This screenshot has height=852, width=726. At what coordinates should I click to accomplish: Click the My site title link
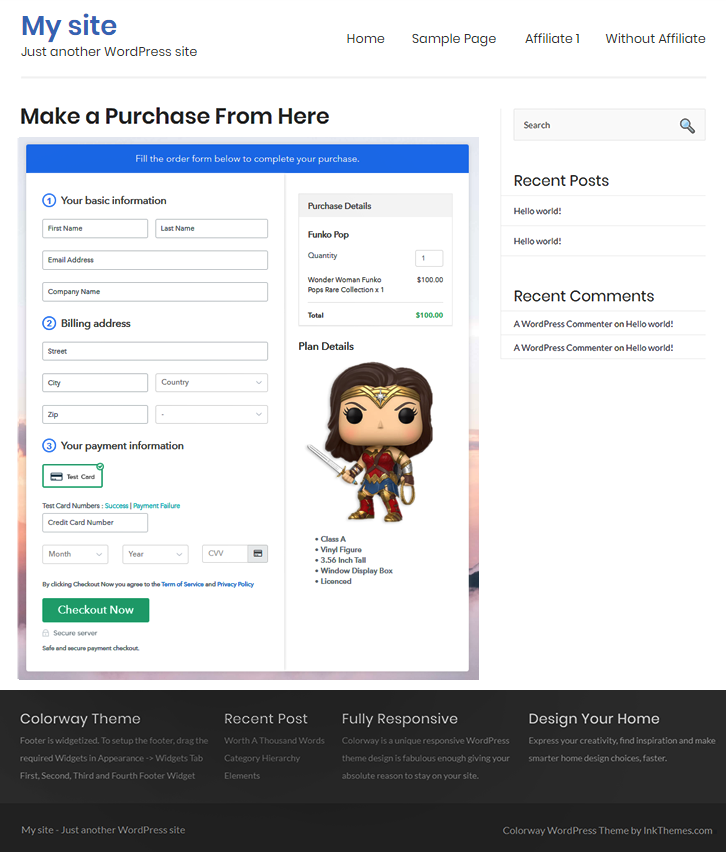(x=69, y=26)
